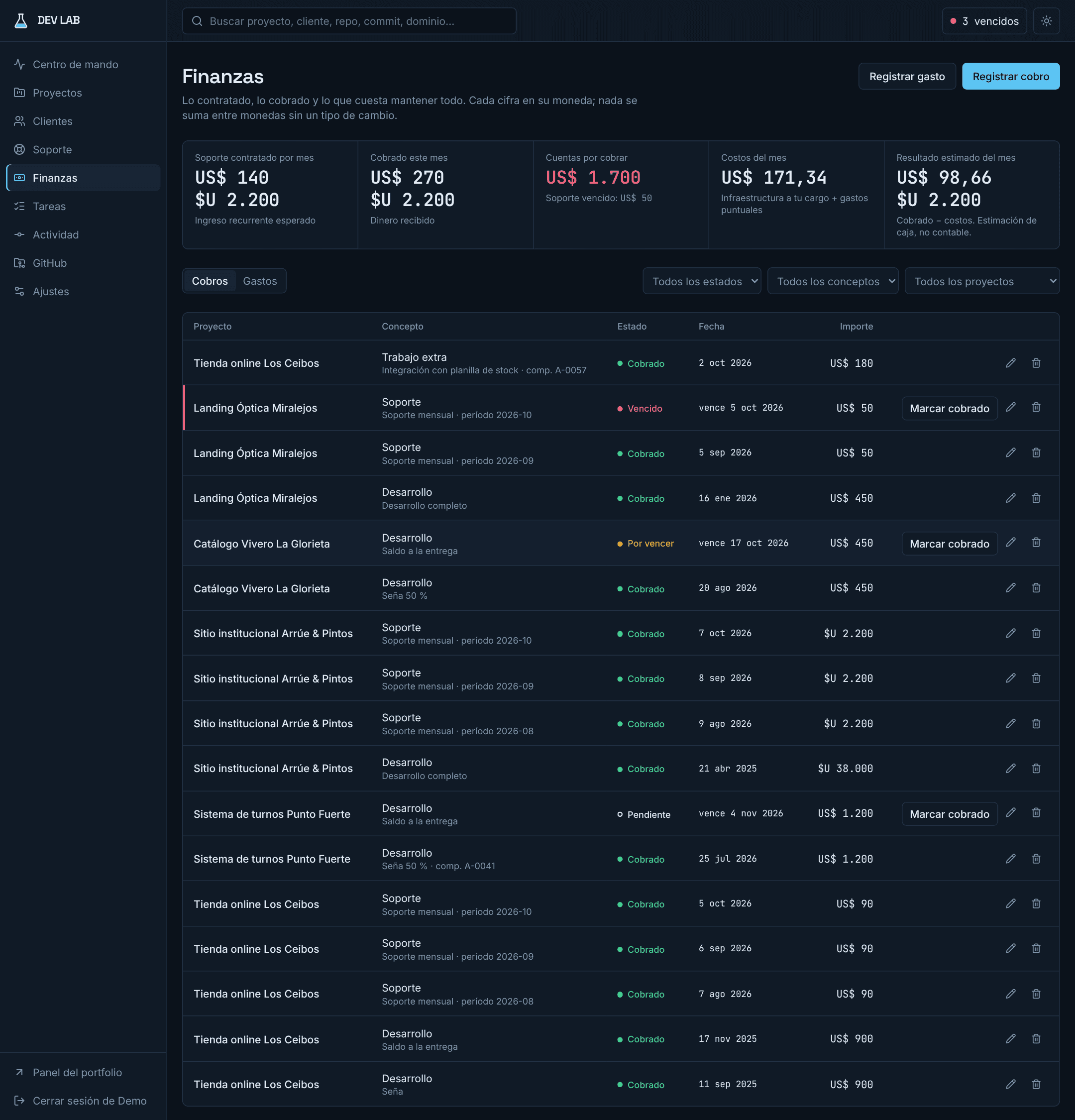Edit the Trabajo extra charge with pencil icon

(1010, 363)
